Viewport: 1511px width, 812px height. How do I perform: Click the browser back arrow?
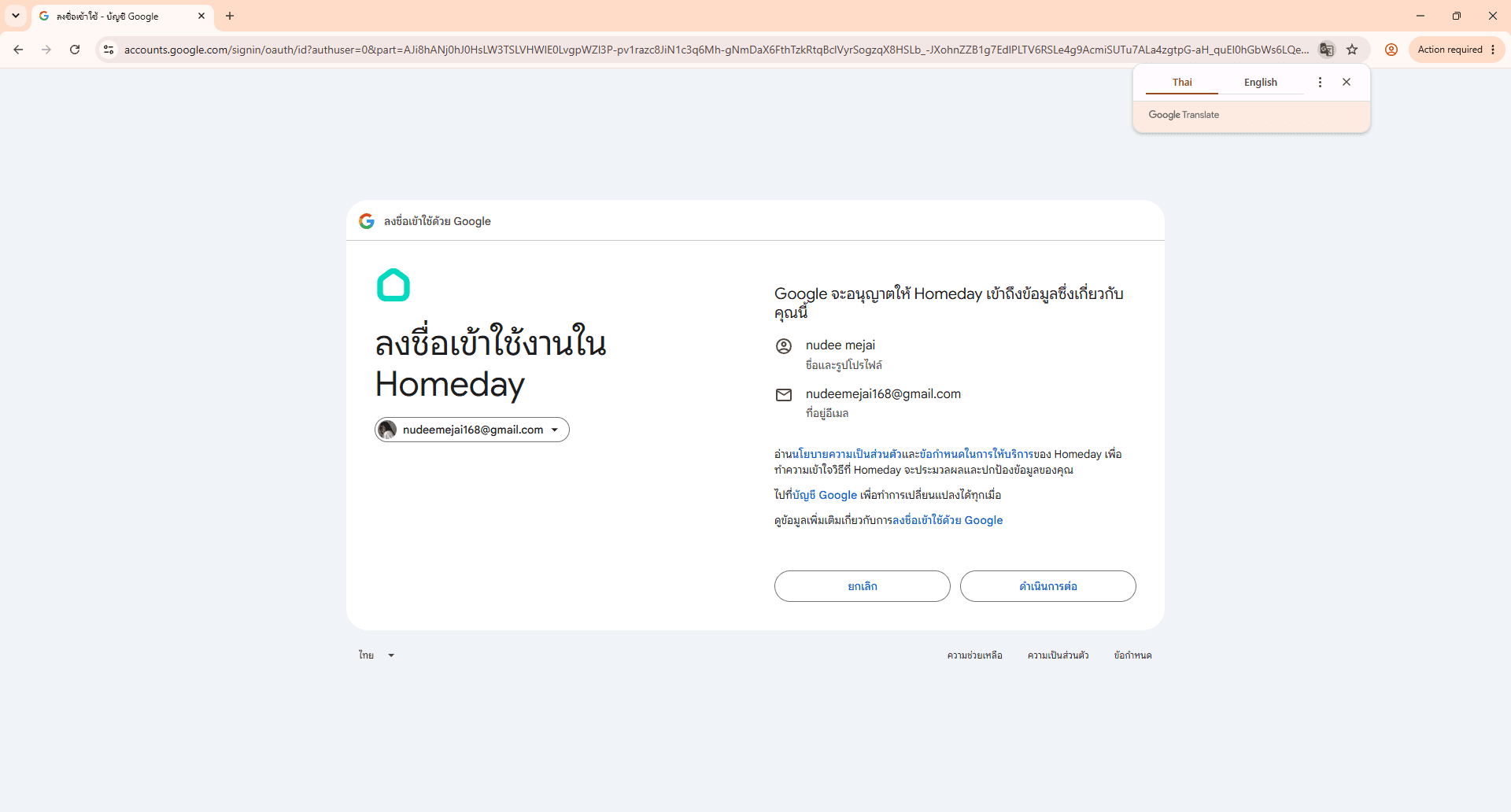(x=18, y=50)
